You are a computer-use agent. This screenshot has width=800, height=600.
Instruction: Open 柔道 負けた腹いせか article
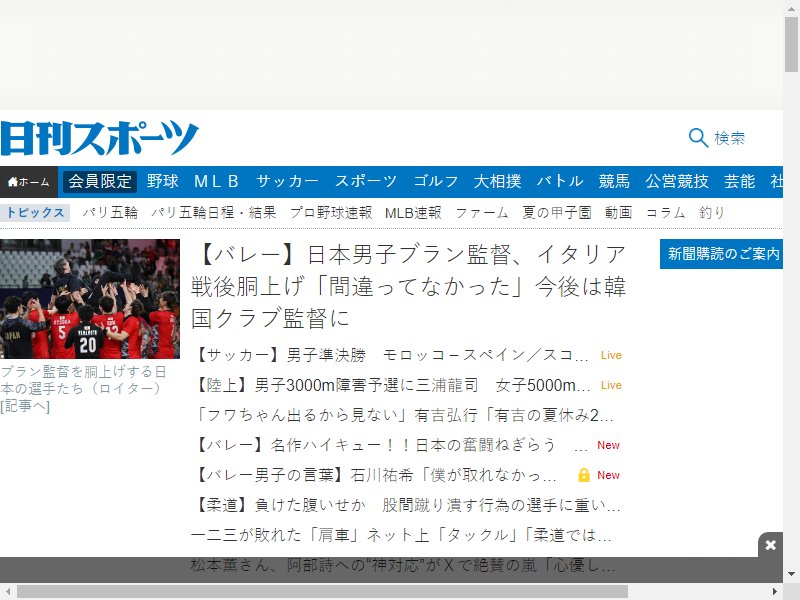coord(408,505)
